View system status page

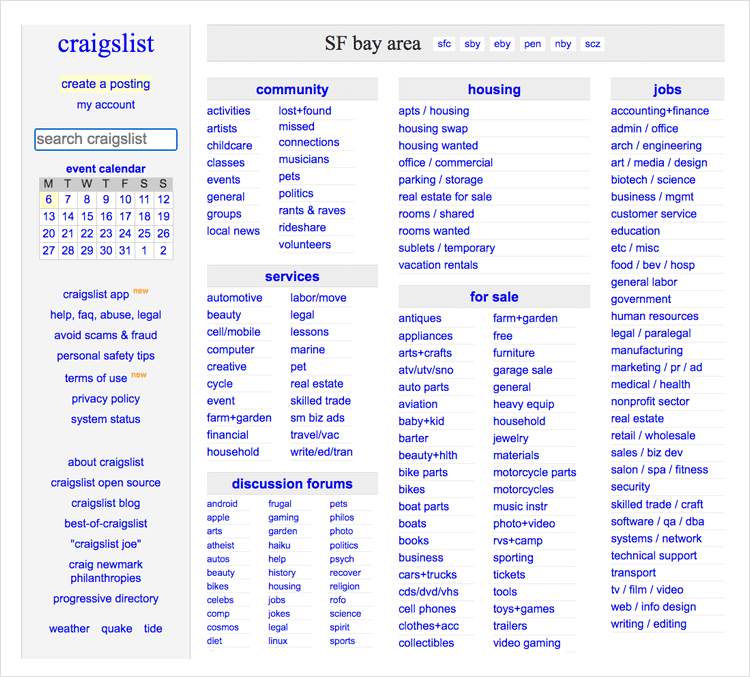pos(106,419)
